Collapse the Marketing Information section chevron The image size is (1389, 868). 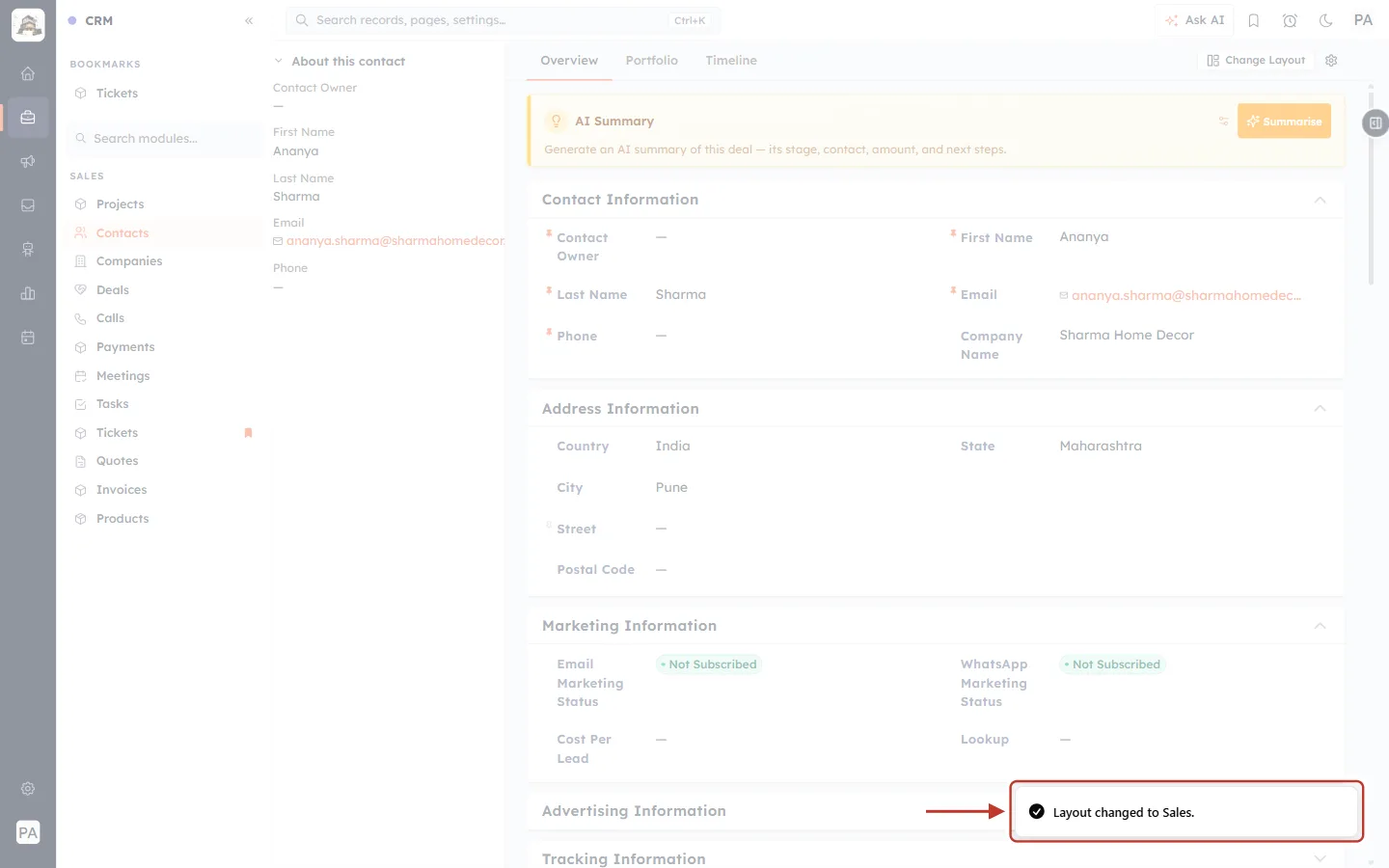[1320, 626]
